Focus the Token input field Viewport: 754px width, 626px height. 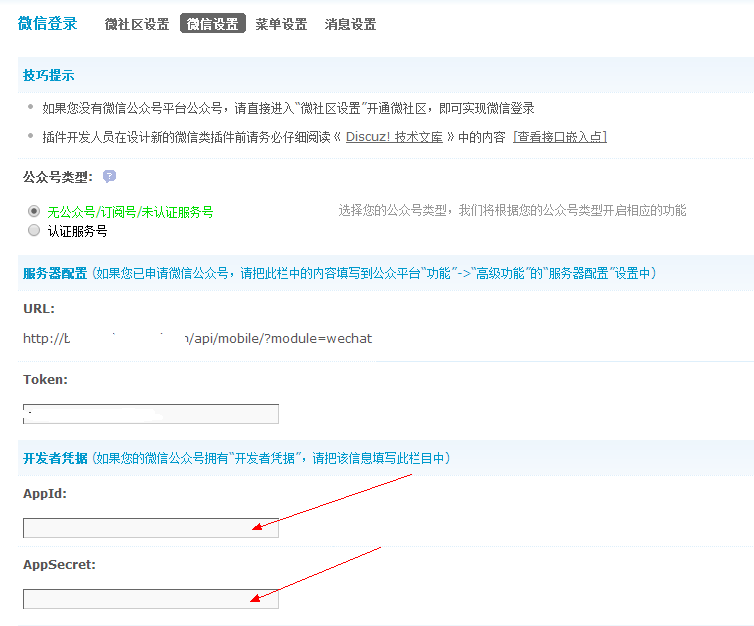tap(151, 414)
